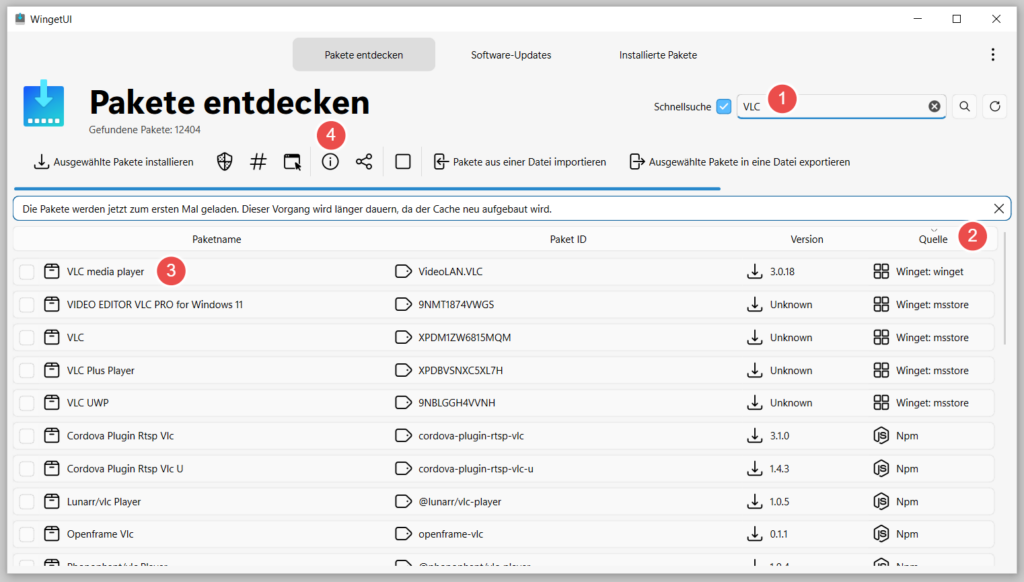The image size is (1024, 582).
Task: Click the package ID cordova-plugin-rtsp-vlc-u
Action: [475, 468]
